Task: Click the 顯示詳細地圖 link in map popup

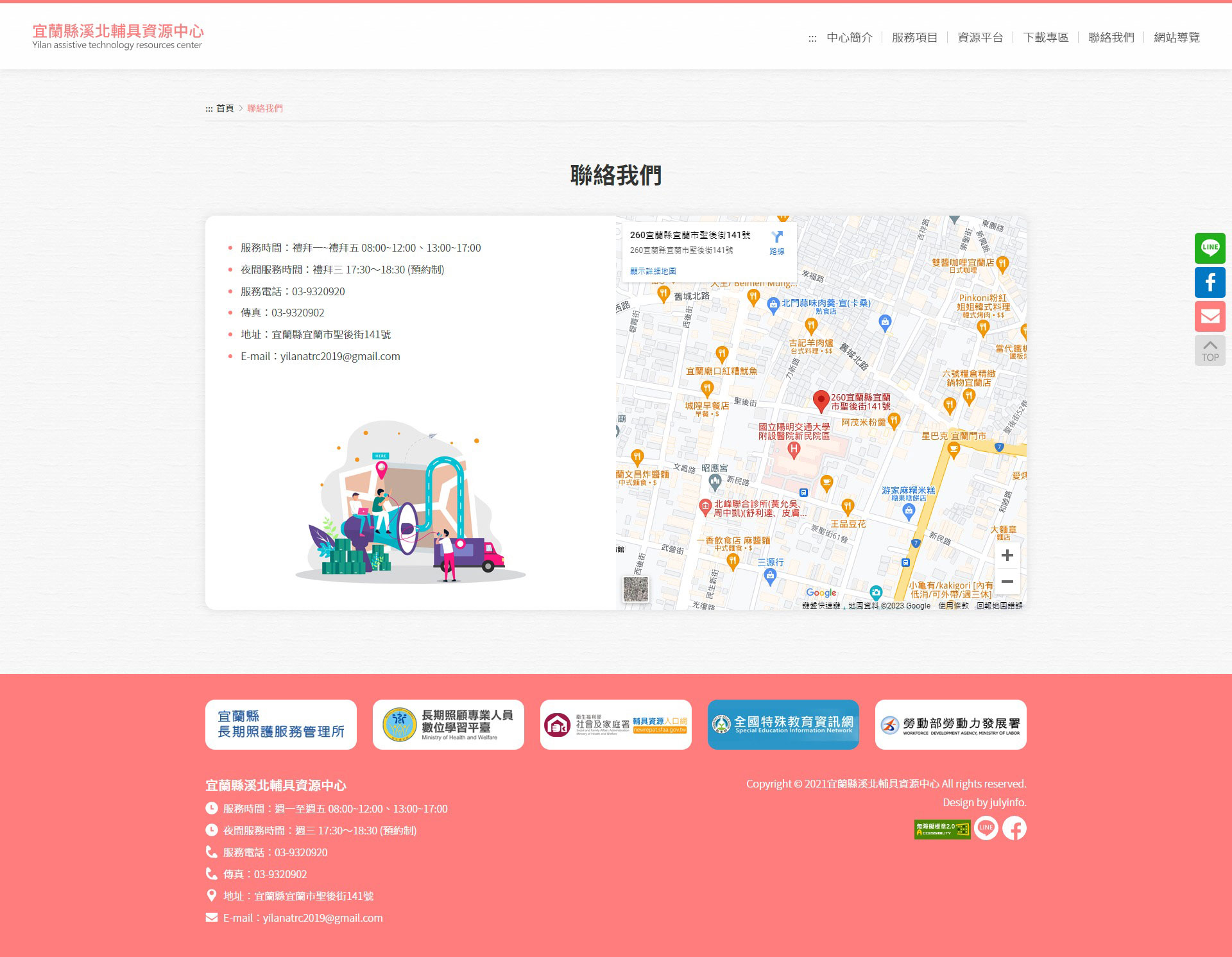Action: pyautogui.click(x=654, y=270)
